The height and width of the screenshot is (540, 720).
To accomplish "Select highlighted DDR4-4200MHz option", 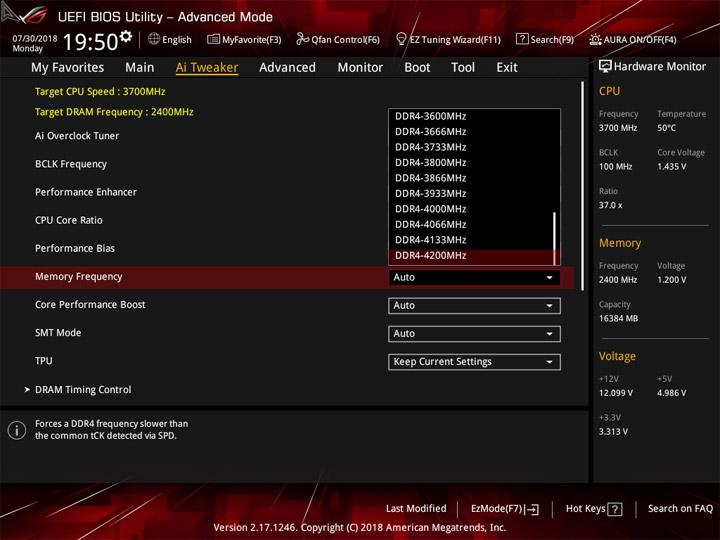I will 471,256.
